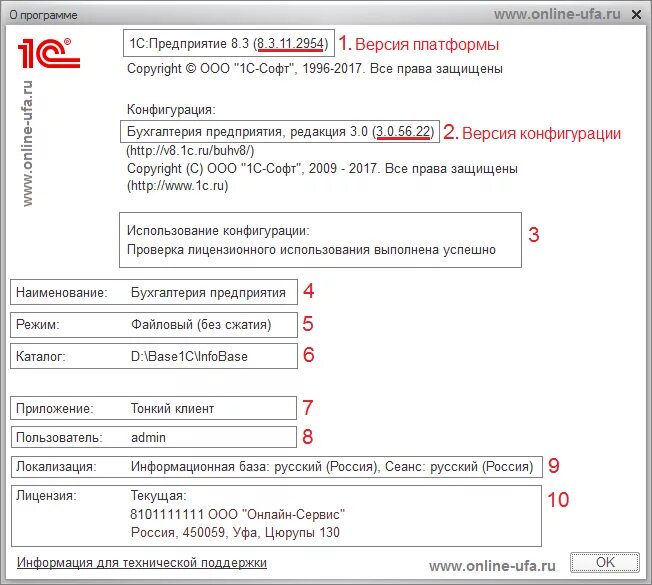Viewport: 652px width, 585px height.
Task: Click application value 'Тонкий клиент'
Action: 173,408
